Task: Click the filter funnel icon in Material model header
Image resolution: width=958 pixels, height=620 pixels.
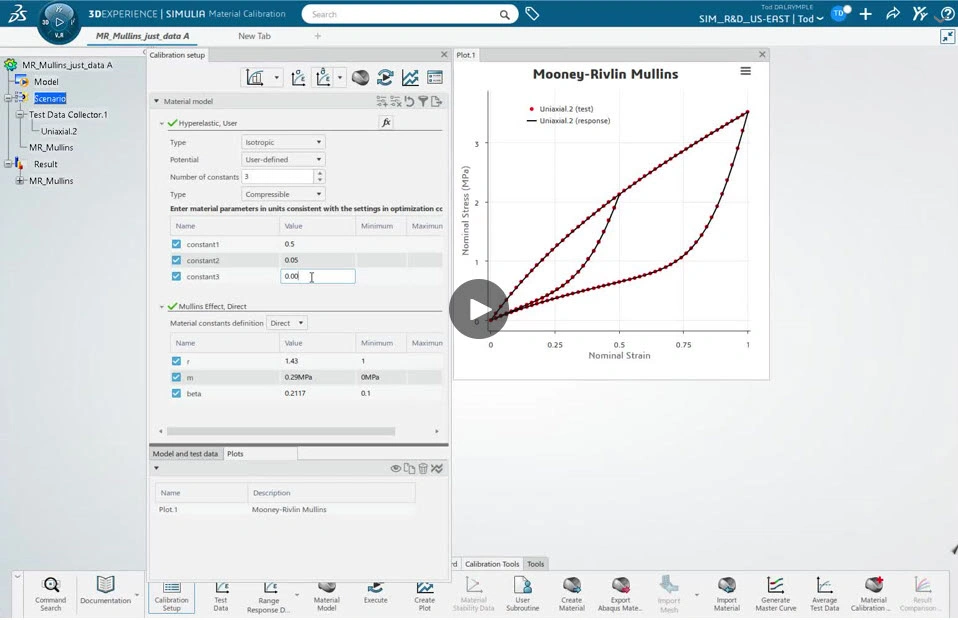Action: click(x=423, y=101)
